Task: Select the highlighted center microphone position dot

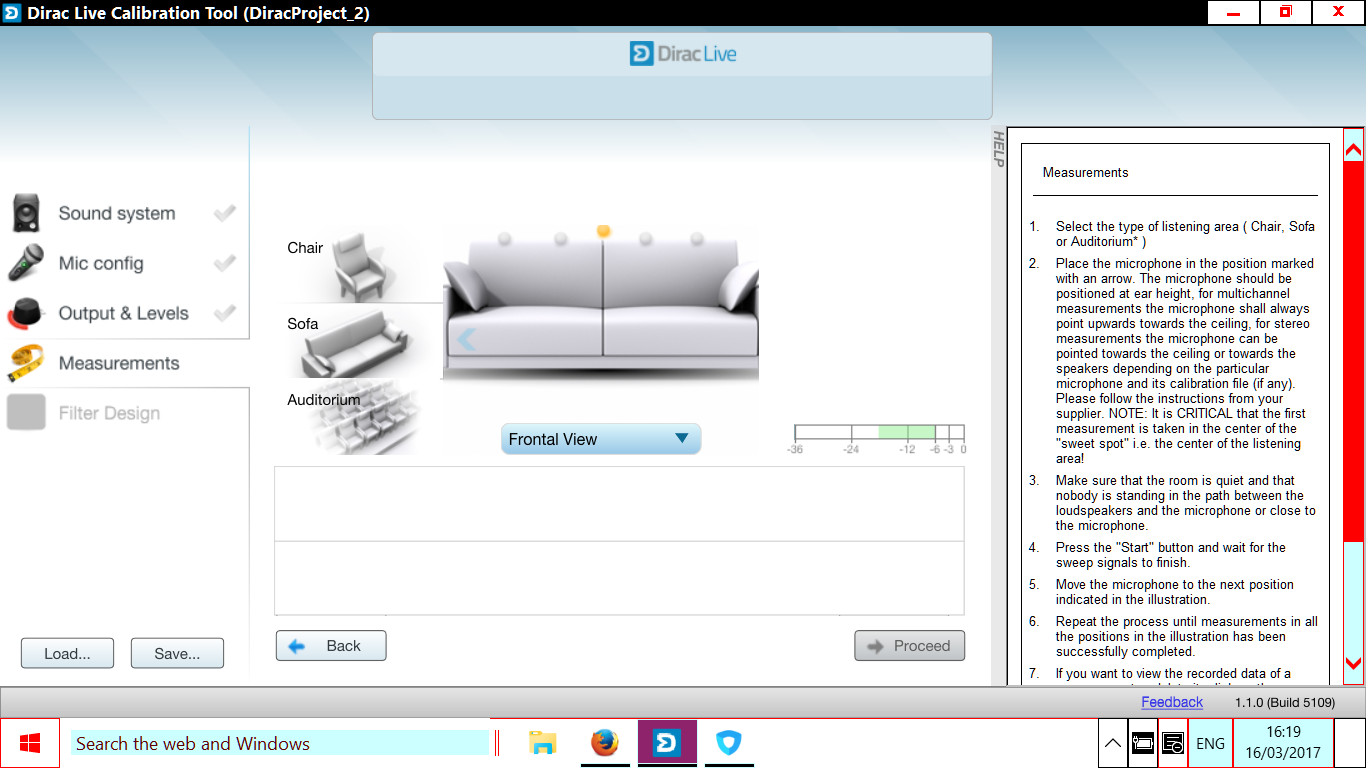Action: click(x=603, y=231)
